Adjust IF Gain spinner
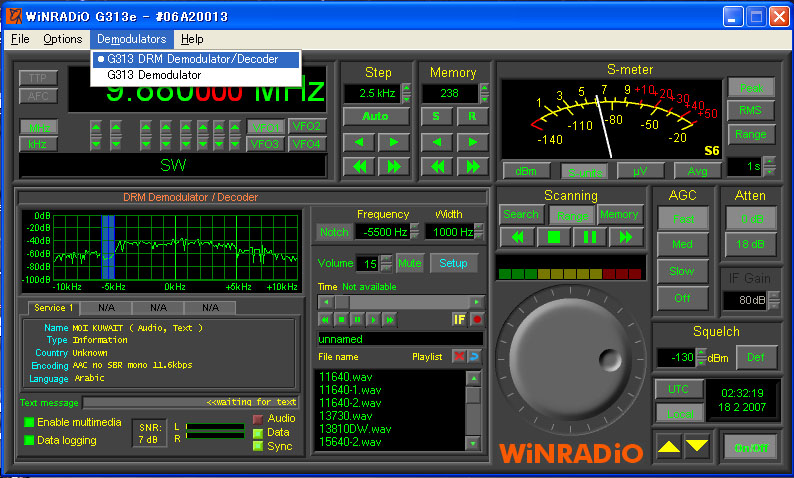 point(774,300)
